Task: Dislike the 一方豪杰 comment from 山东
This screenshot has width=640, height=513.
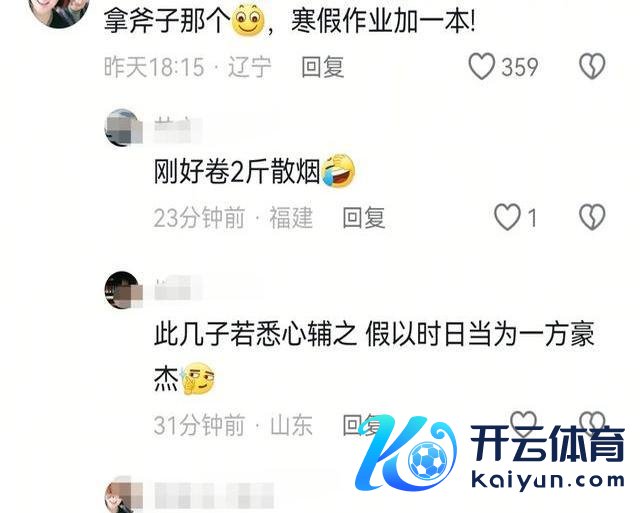Action: point(592,422)
